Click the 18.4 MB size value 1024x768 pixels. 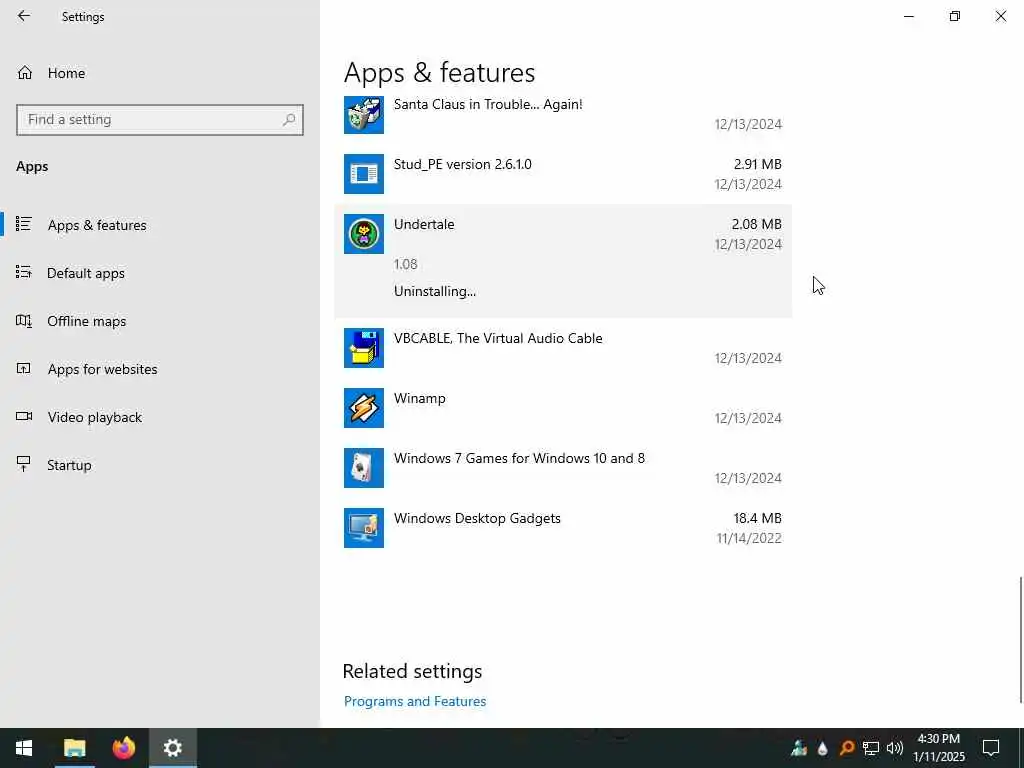point(758,518)
